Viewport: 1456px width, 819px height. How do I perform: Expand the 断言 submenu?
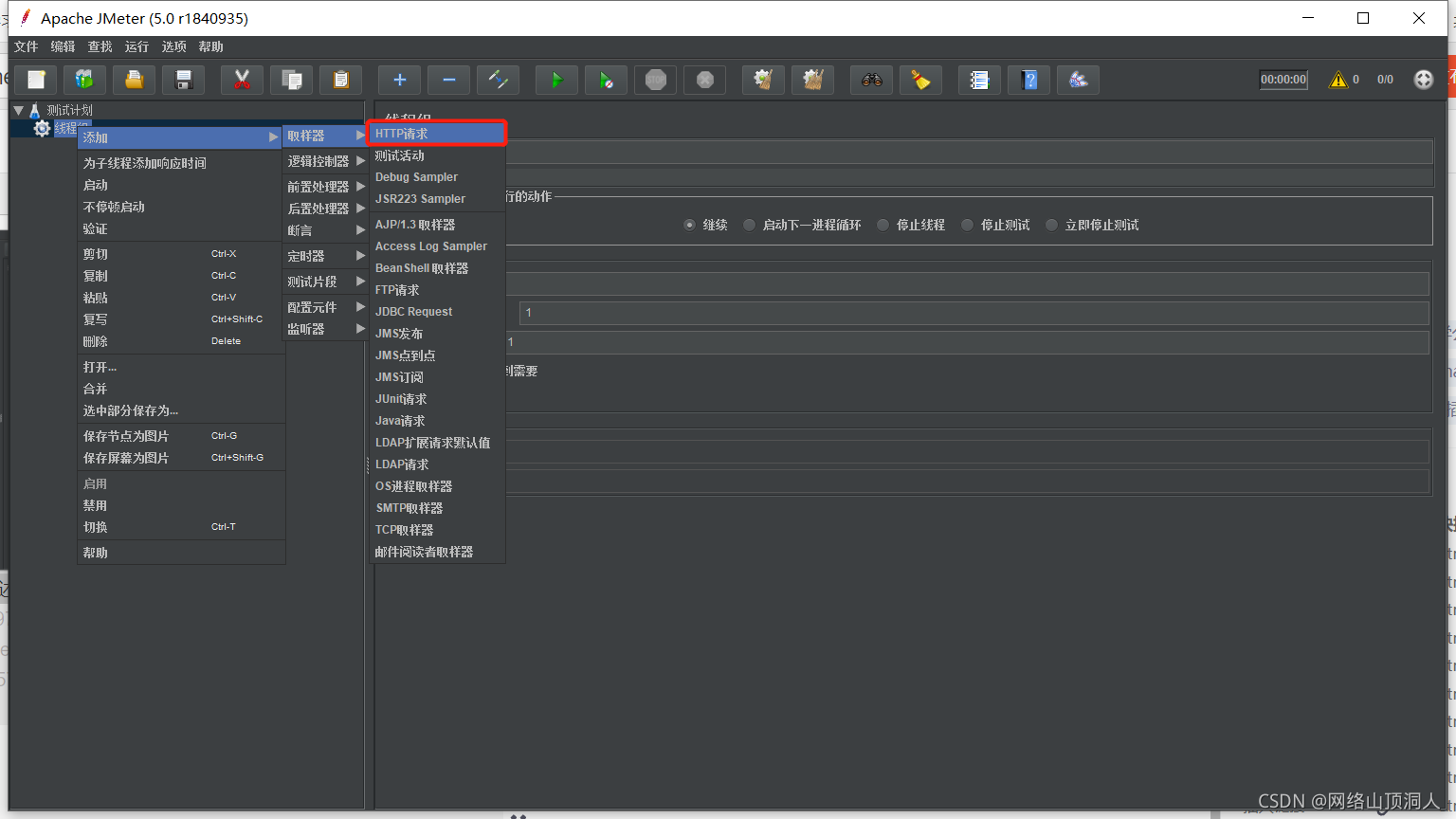coord(325,230)
